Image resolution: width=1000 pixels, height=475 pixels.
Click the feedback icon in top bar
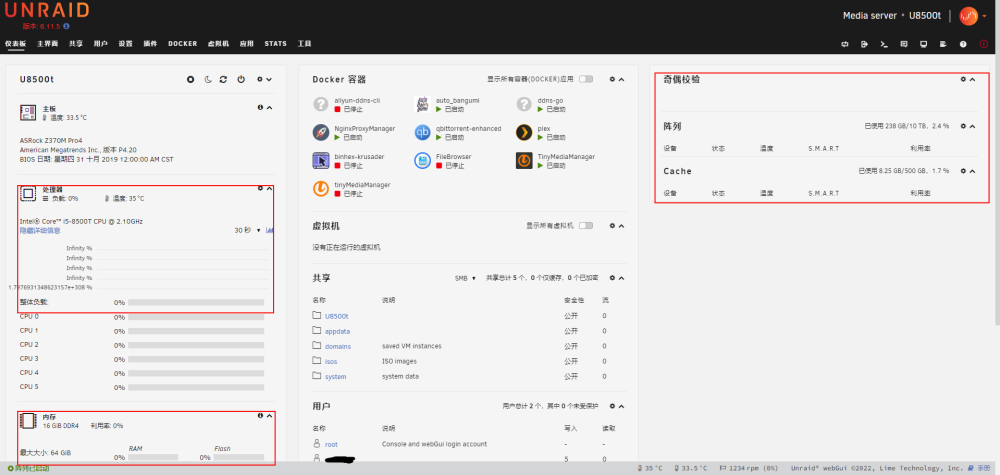click(904, 44)
